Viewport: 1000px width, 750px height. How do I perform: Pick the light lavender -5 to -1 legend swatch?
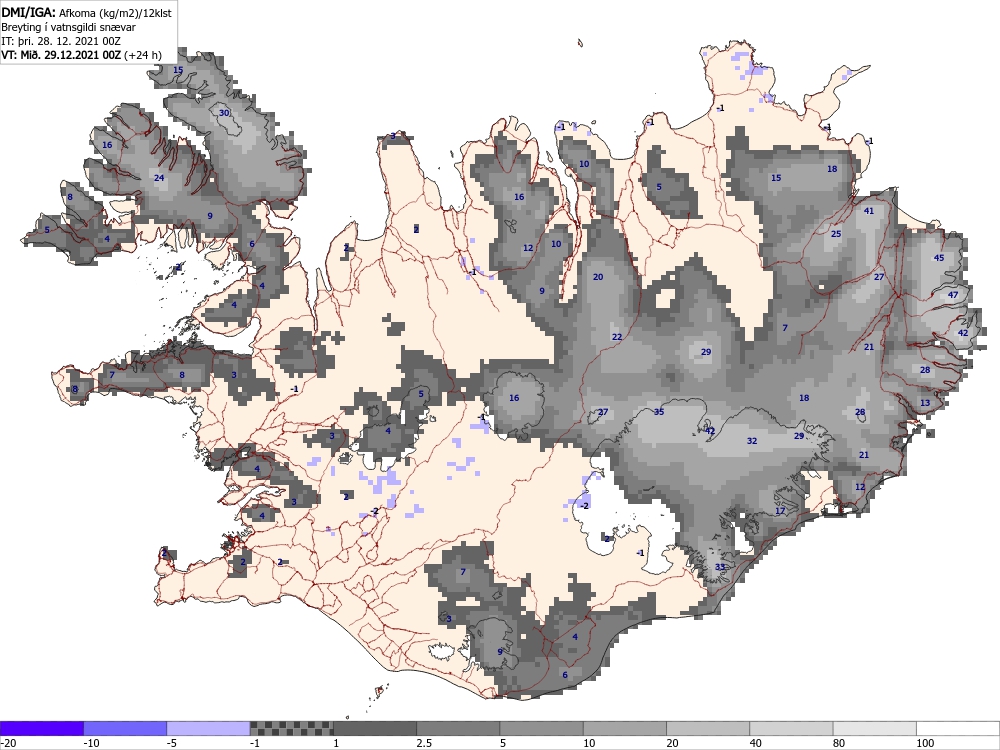209,728
